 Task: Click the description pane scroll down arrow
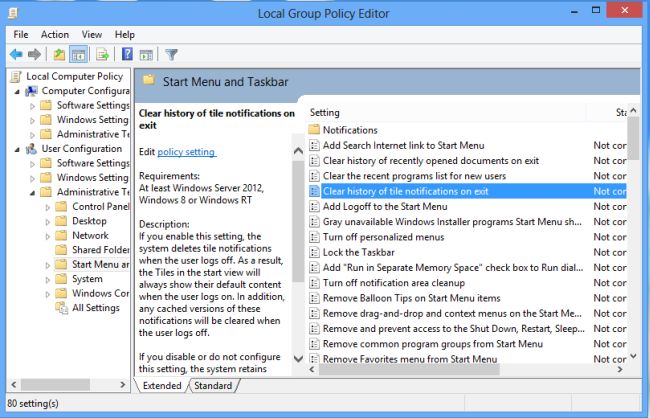(298, 359)
